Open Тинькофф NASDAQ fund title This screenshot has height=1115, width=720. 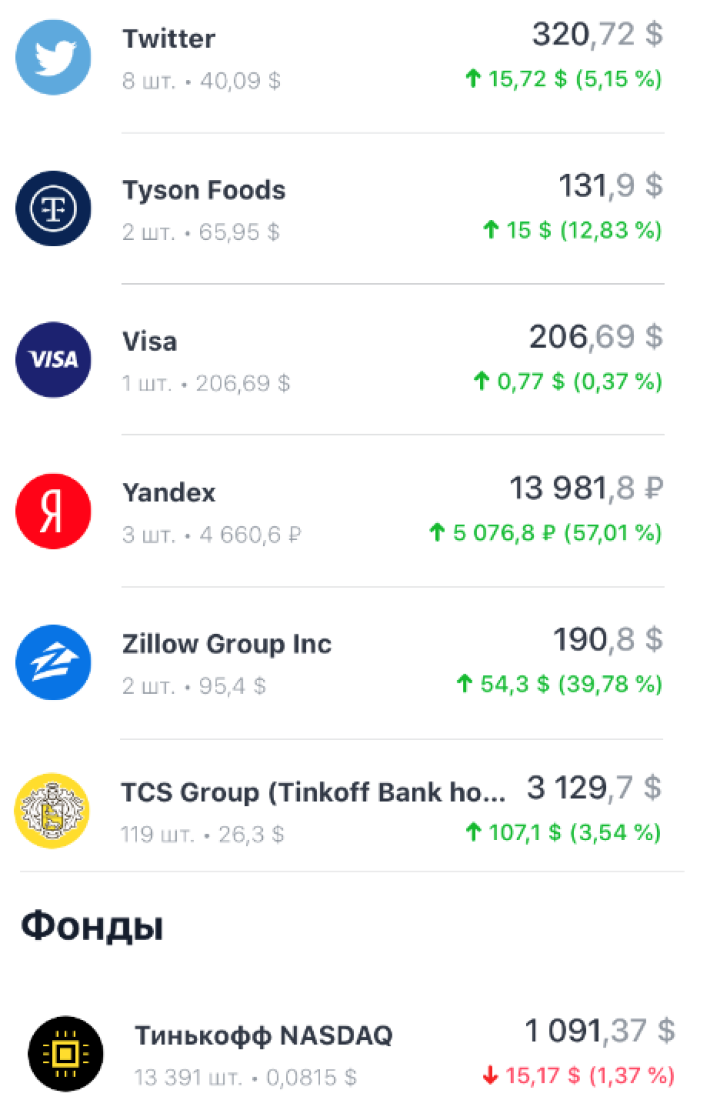click(x=264, y=1035)
